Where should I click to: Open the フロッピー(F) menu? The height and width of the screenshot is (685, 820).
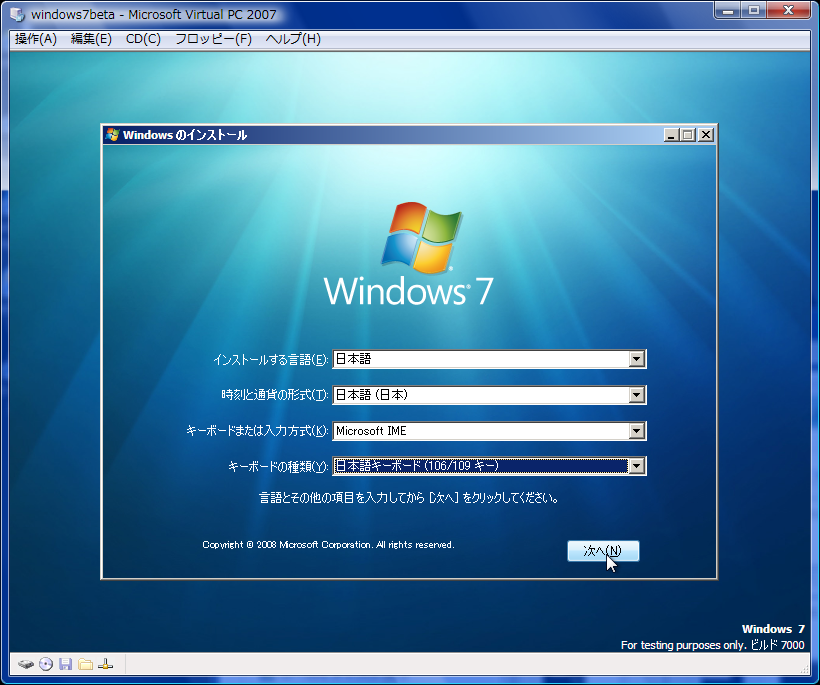click(213, 39)
